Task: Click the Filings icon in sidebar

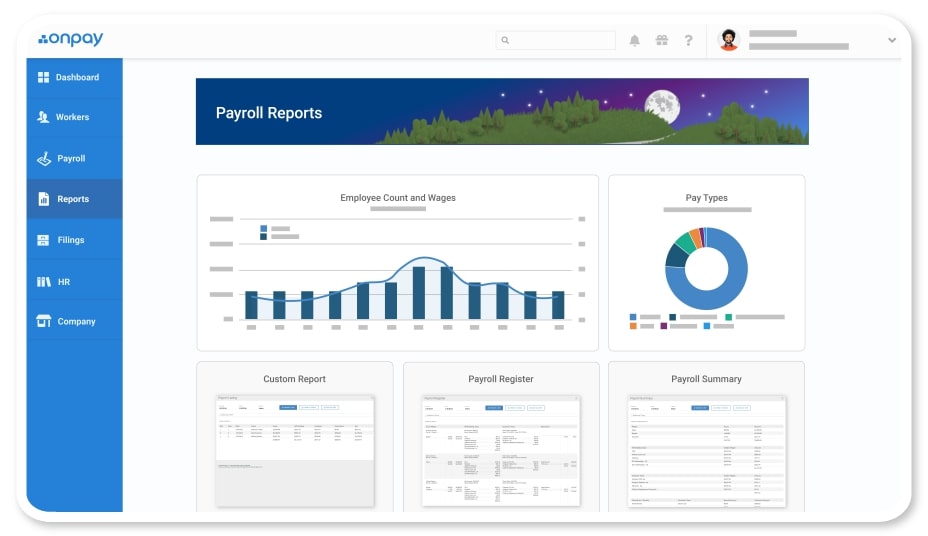Action: click(x=43, y=240)
